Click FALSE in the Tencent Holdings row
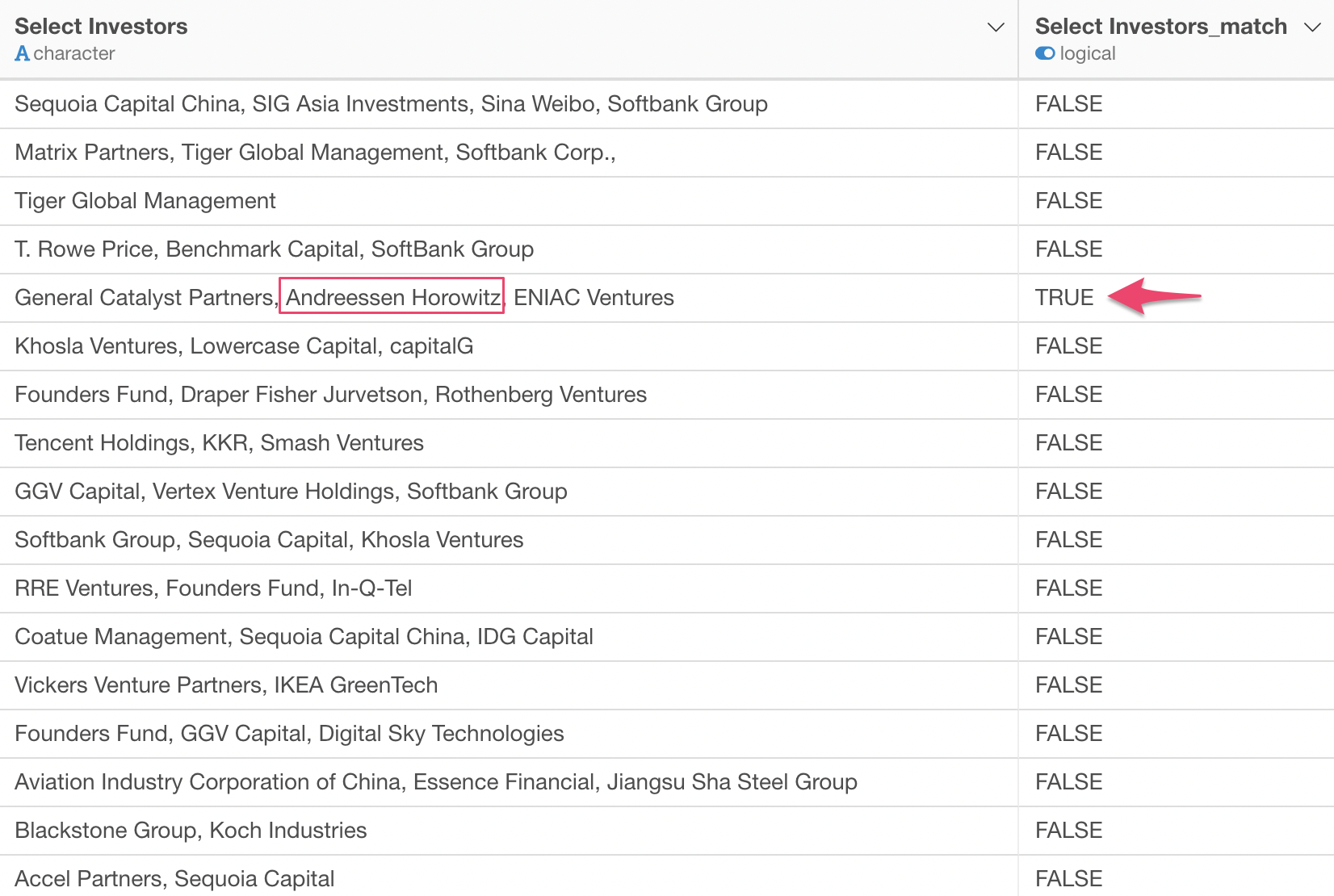 click(1068, 443)
